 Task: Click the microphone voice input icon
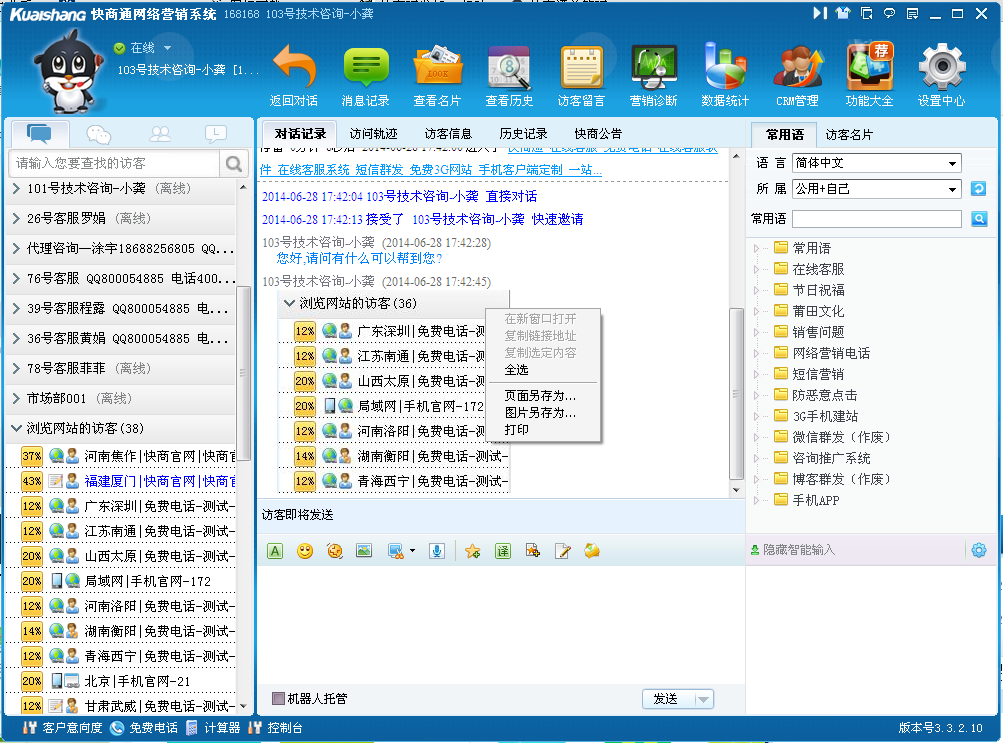437,550
